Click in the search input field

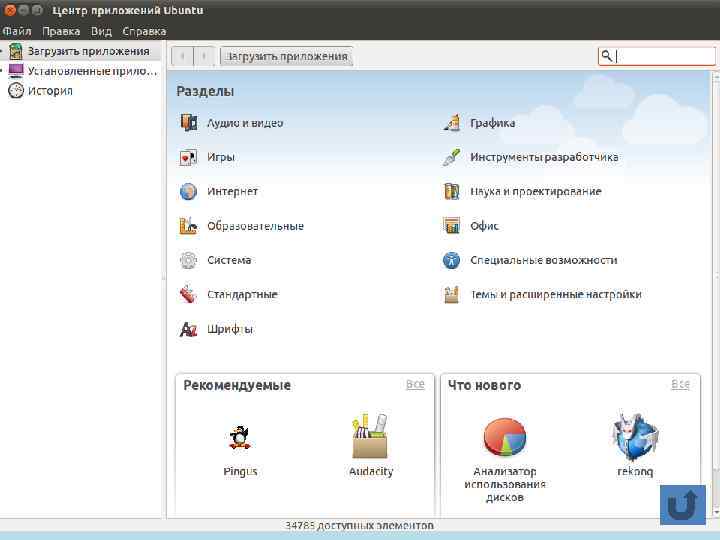657,56
